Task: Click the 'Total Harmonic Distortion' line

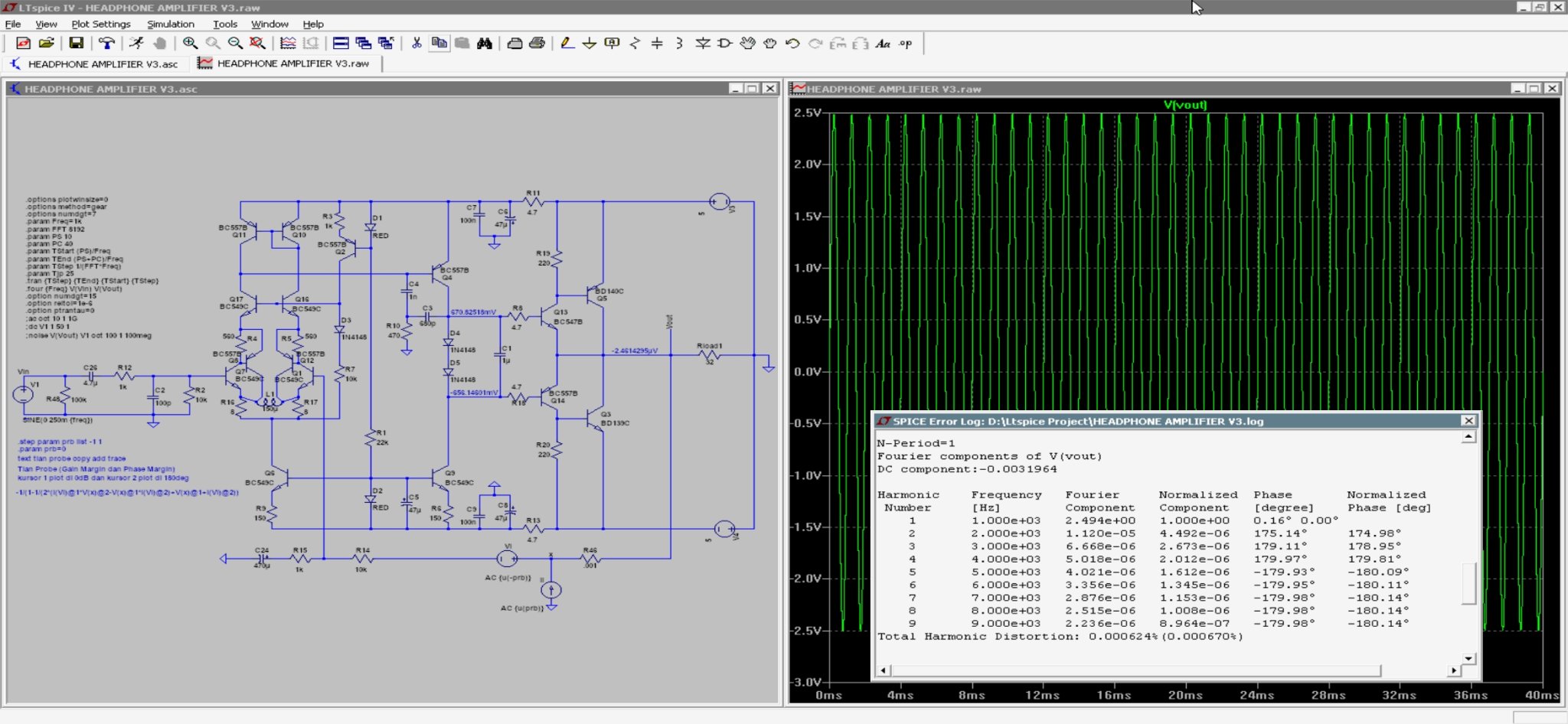Action: [1060, 637]
